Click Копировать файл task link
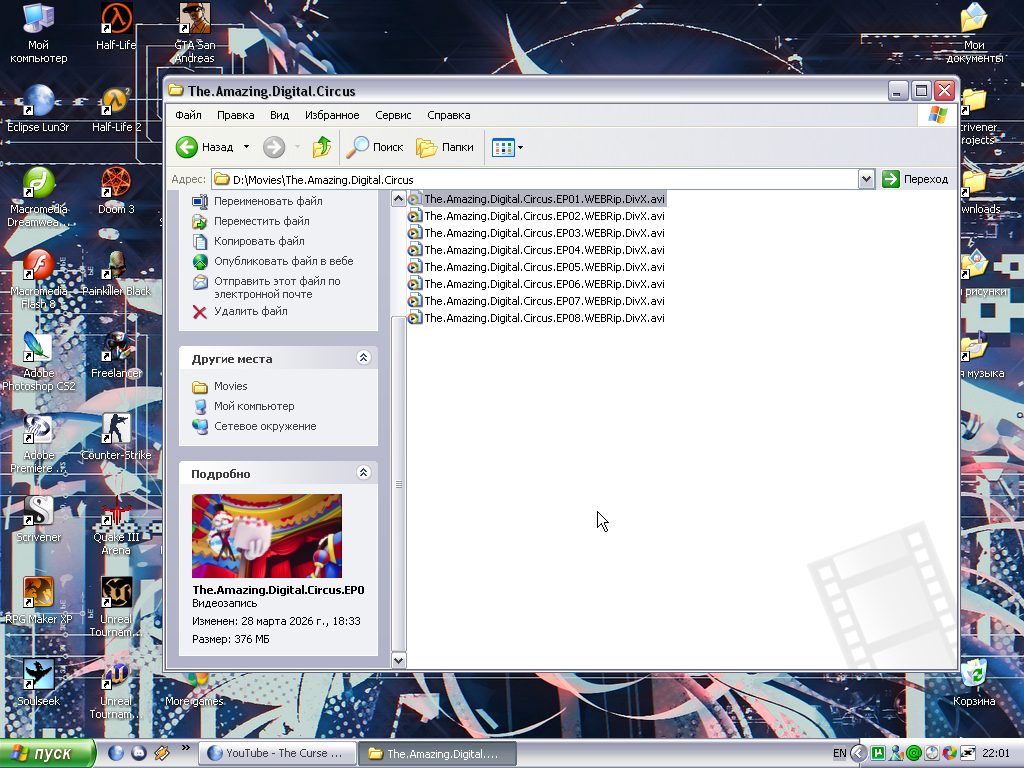Screen dimensions: 1024x768 tap(259, 241)
